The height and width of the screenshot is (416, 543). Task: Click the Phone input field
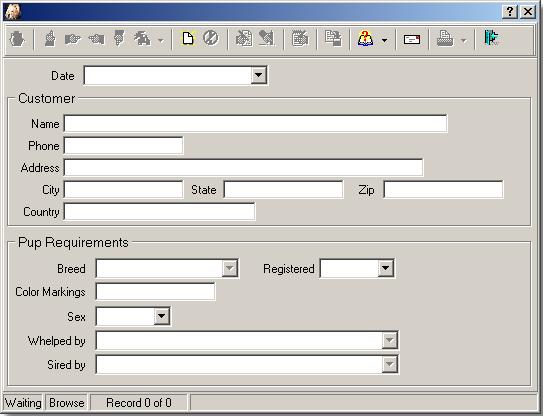124,145
